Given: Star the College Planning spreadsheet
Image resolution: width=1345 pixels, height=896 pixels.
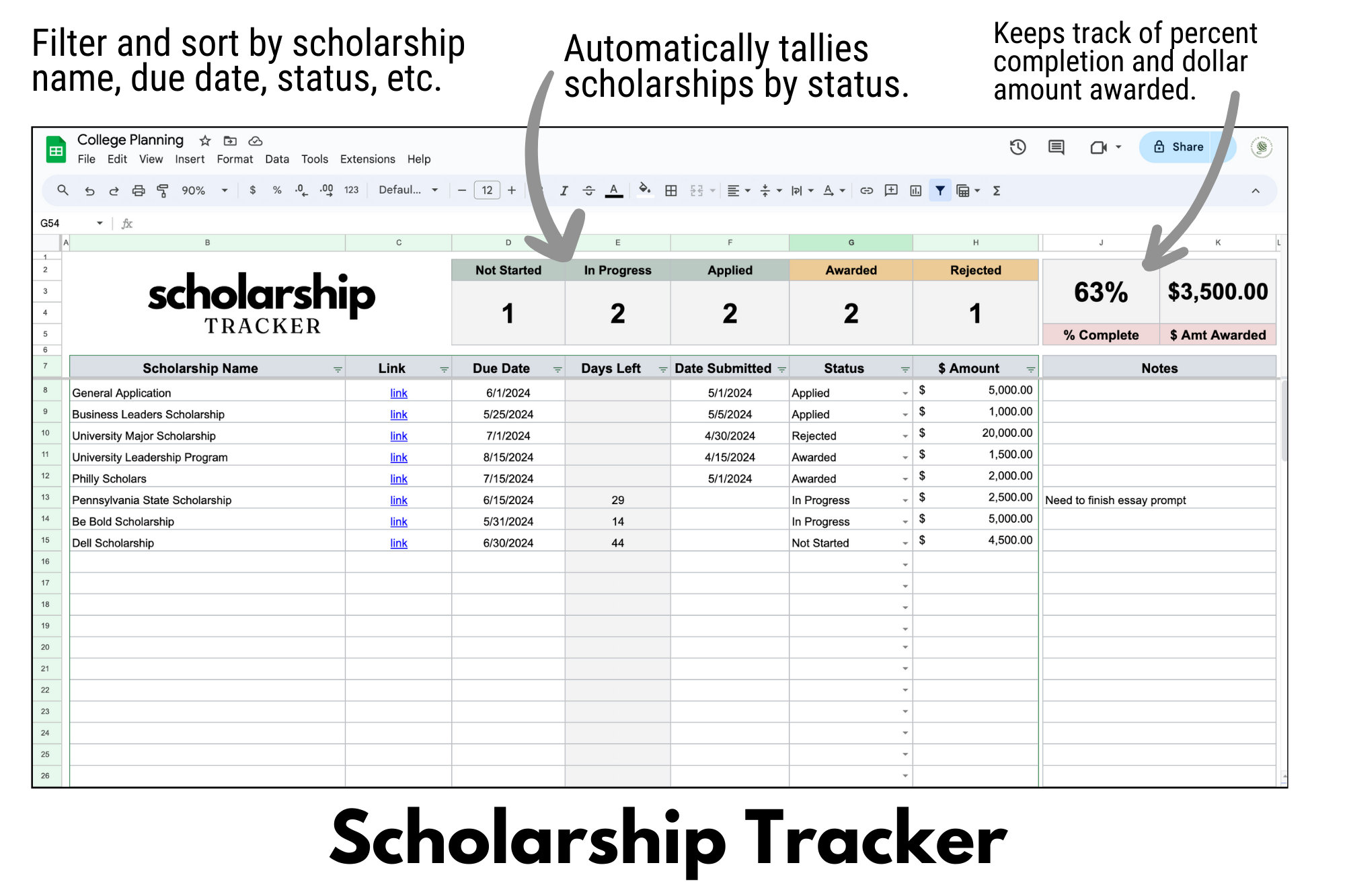Looking at the screenshot, I should click(204, 140).
